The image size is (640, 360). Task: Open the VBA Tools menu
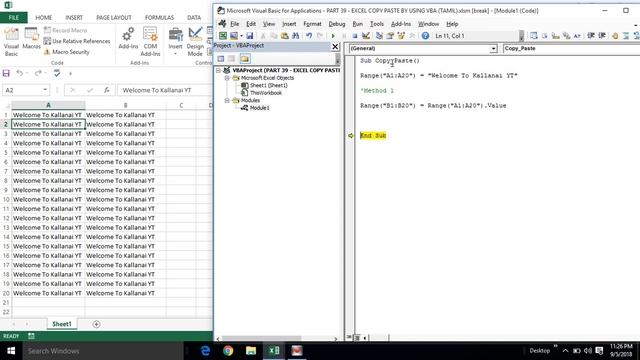pyautogui.click(x=377, y=24)
